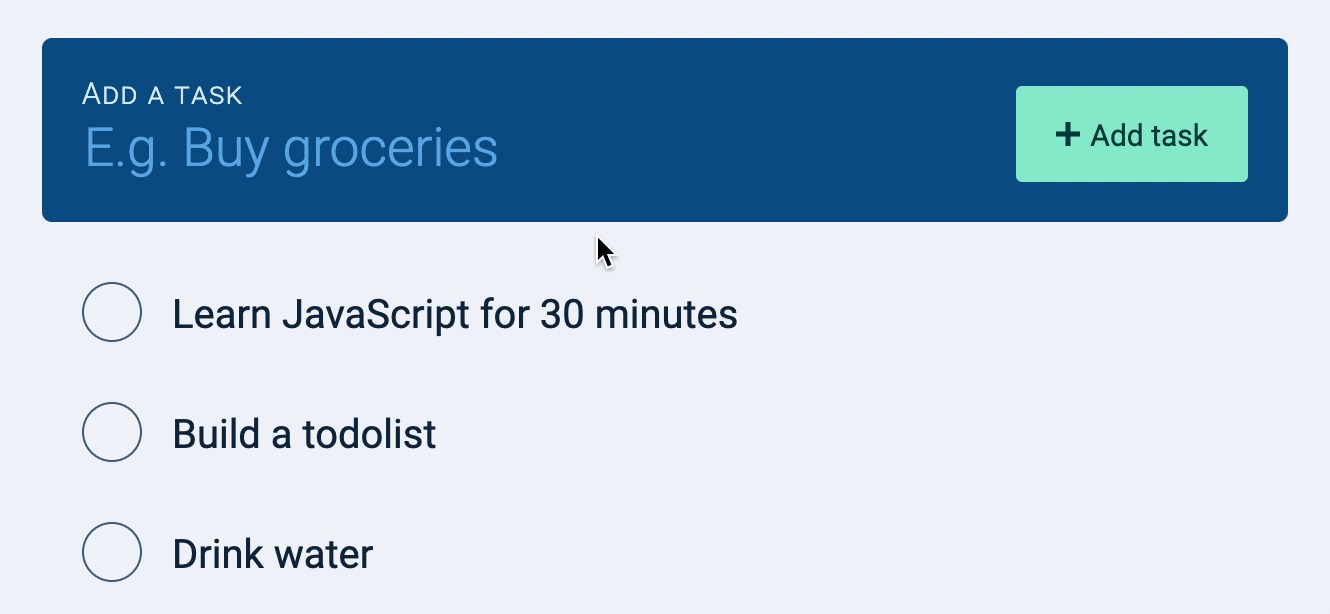The width and height of the screenshot is (1330, 614).
Task: Select the circle icon beside Drink water
Action: click(x=112, y=552)
